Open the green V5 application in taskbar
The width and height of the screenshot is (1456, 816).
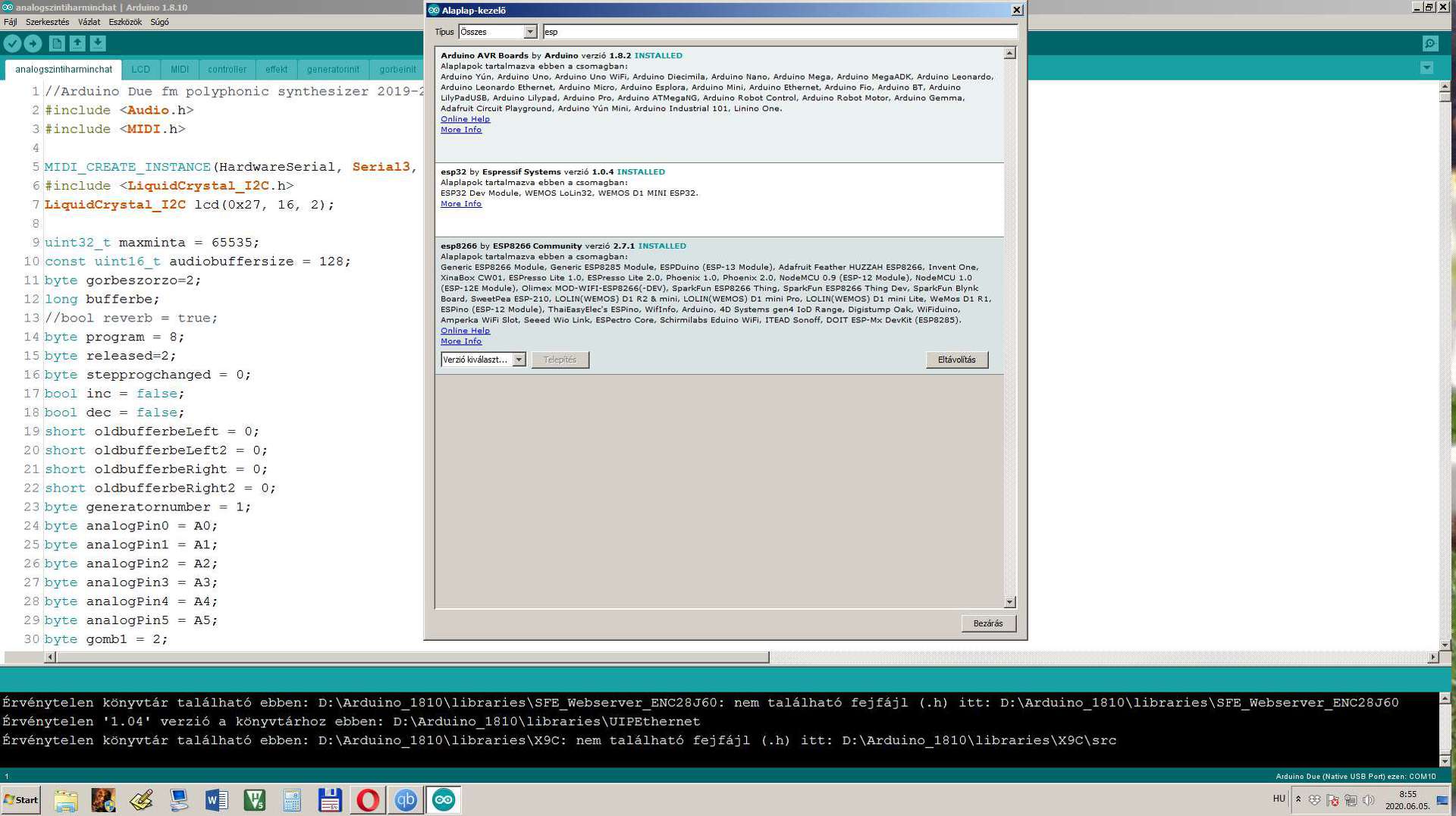click(255, 800)
